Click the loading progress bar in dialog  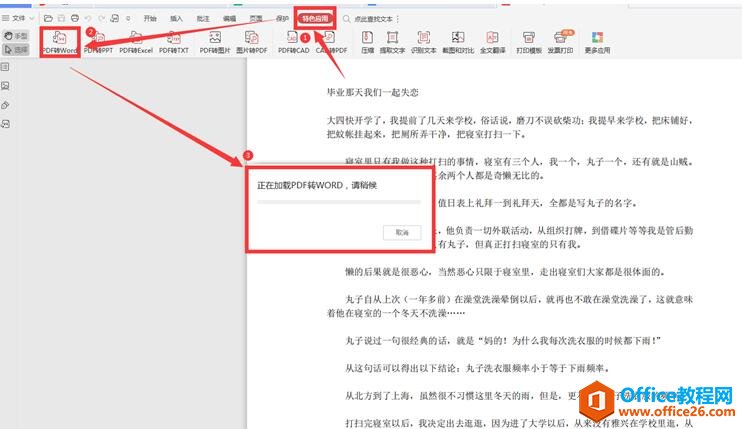pos(339,202)
